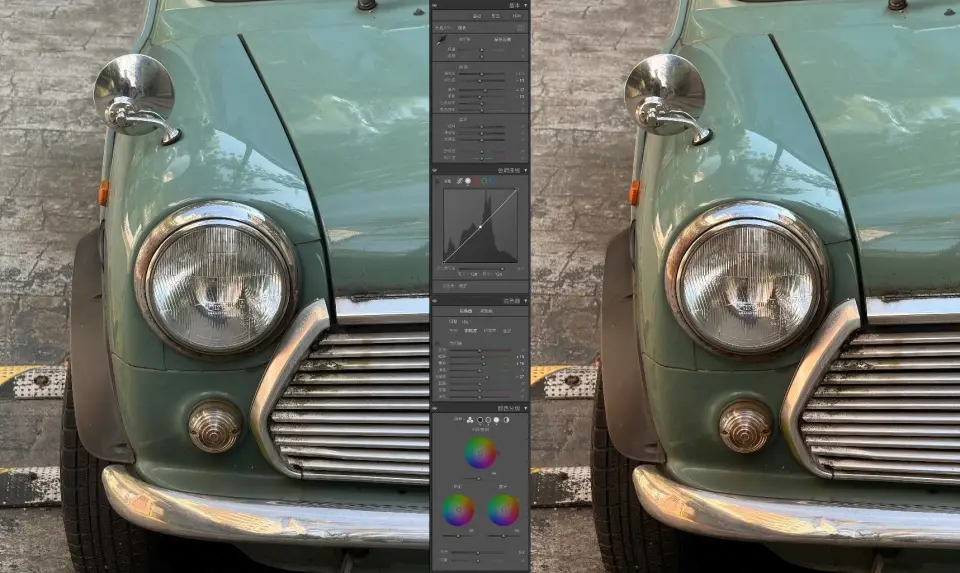Click the black and white treatment button

tap(497, 17)
